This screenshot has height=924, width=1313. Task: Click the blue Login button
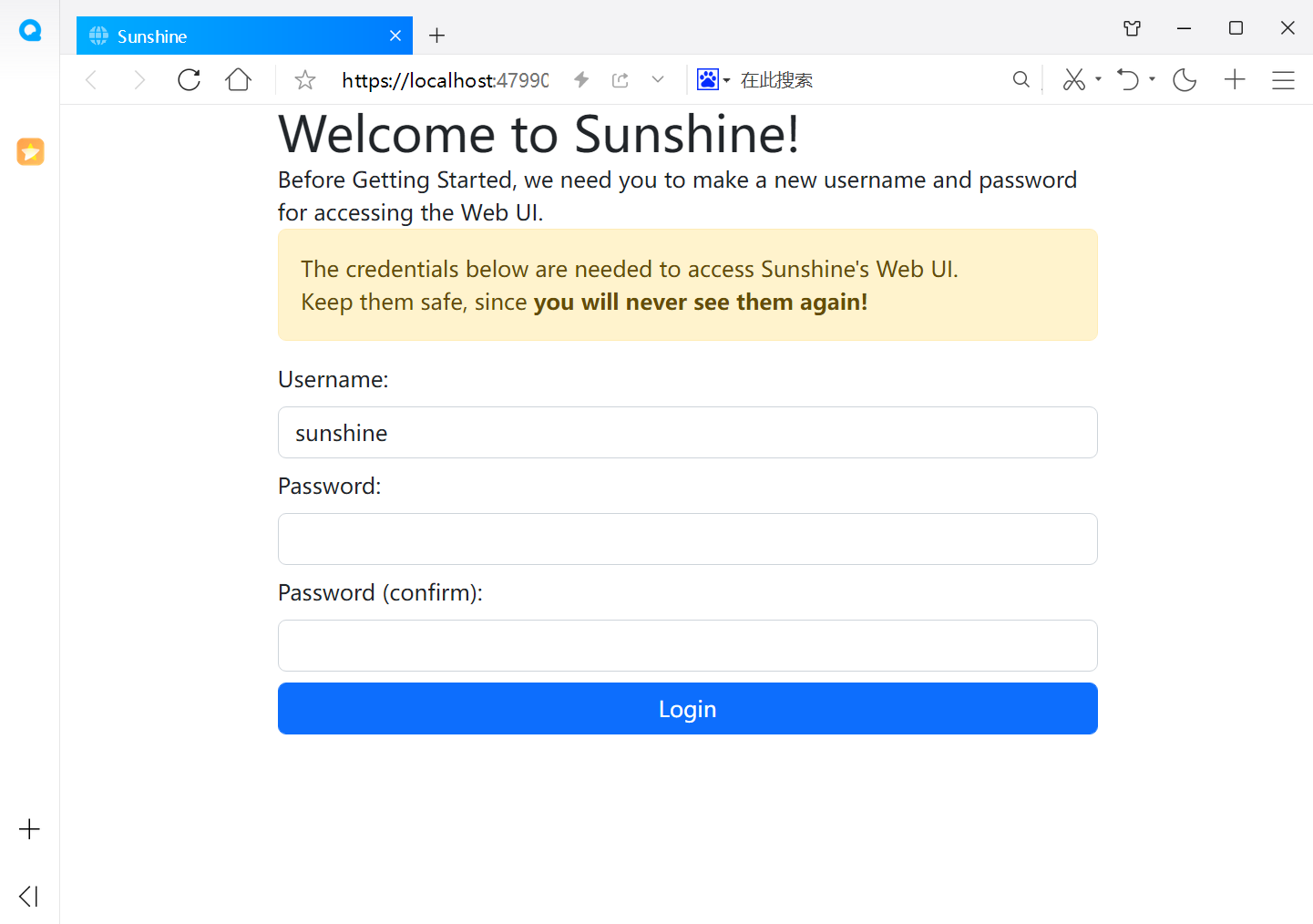click(x=688, y=709)
